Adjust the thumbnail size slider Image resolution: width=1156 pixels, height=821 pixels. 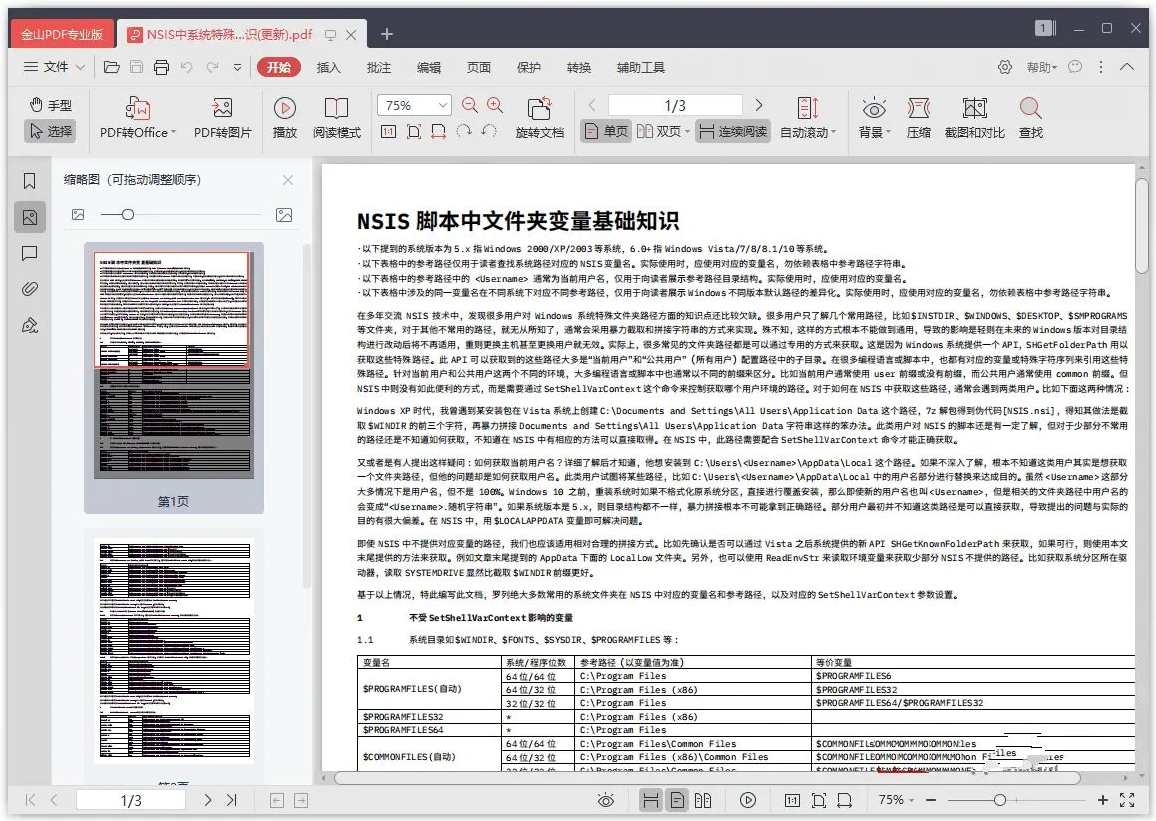[x=126, y=214]
